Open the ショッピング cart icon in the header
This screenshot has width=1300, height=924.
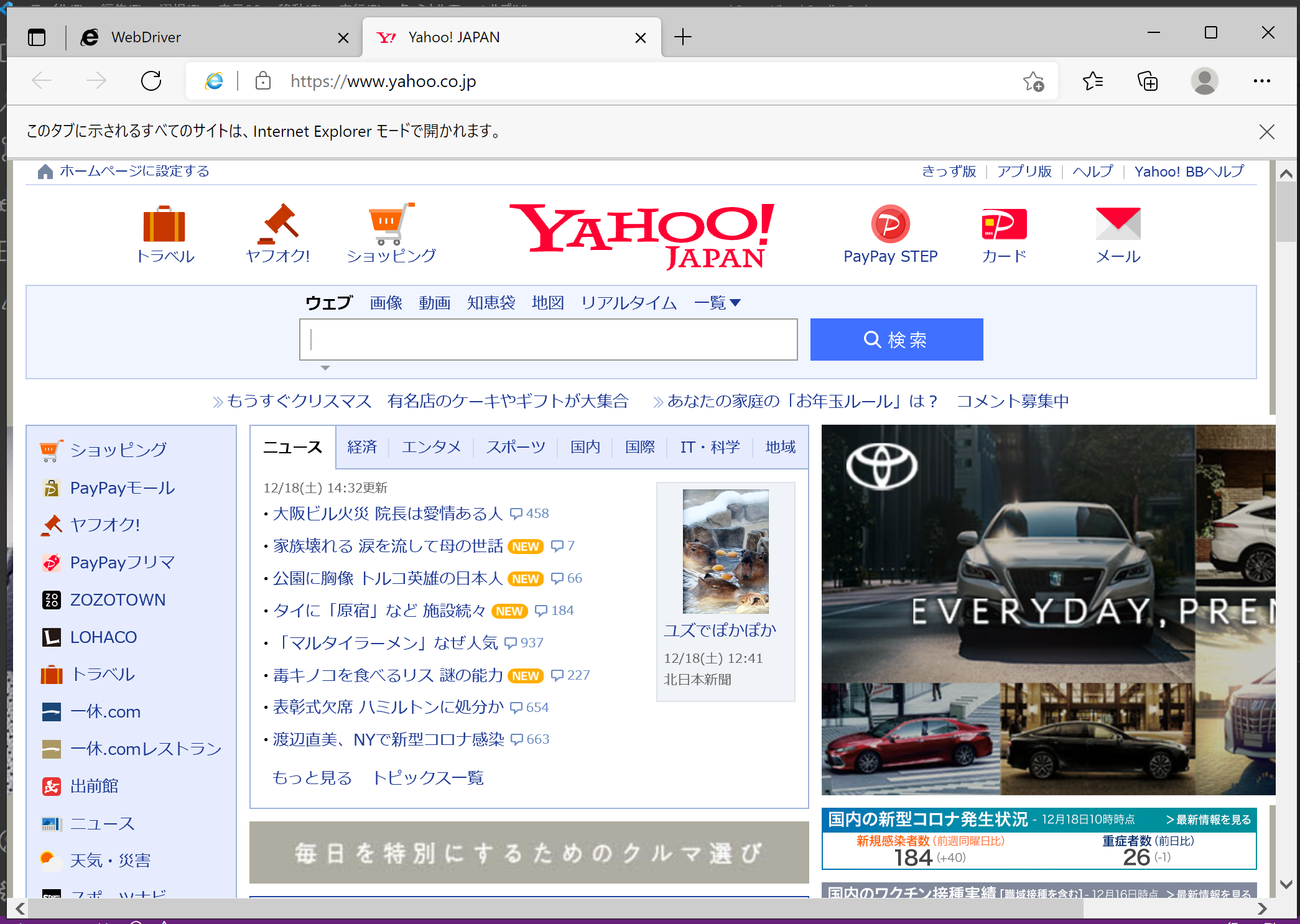point(391,223)
